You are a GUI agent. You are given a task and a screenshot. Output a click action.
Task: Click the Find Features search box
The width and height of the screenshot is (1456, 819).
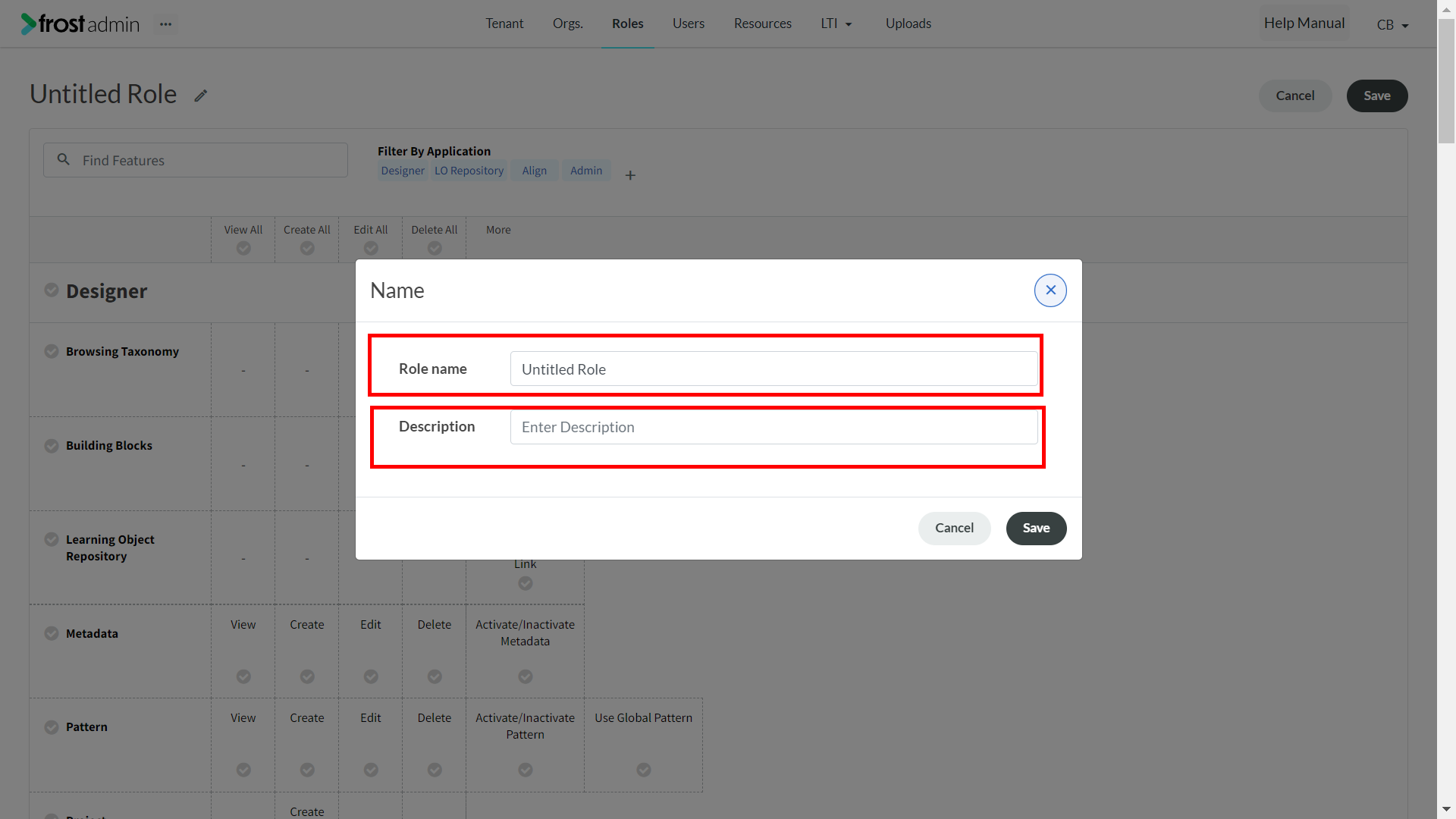pos(196,160)
